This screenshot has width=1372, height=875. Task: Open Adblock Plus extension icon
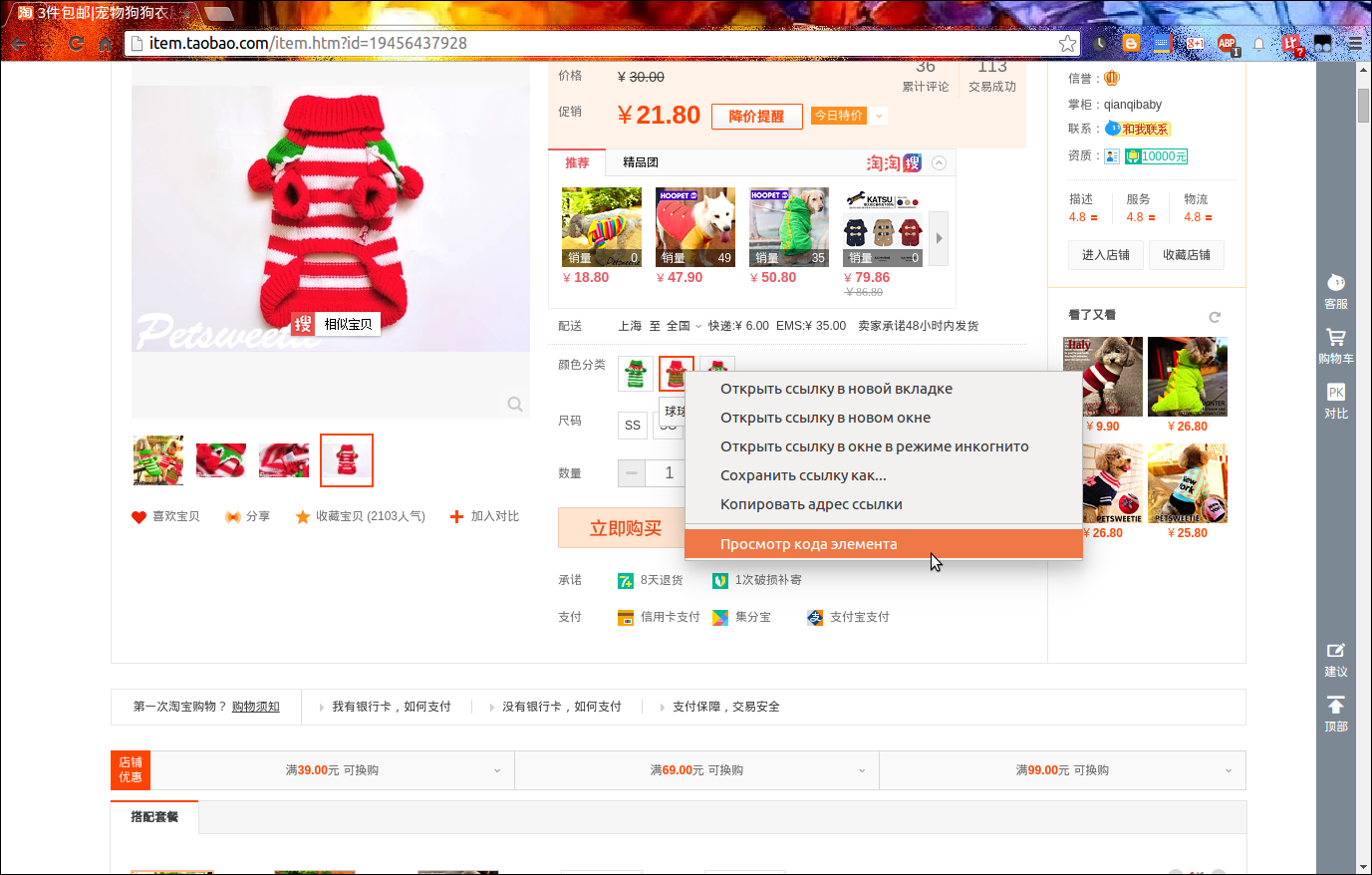[1227, 44]
